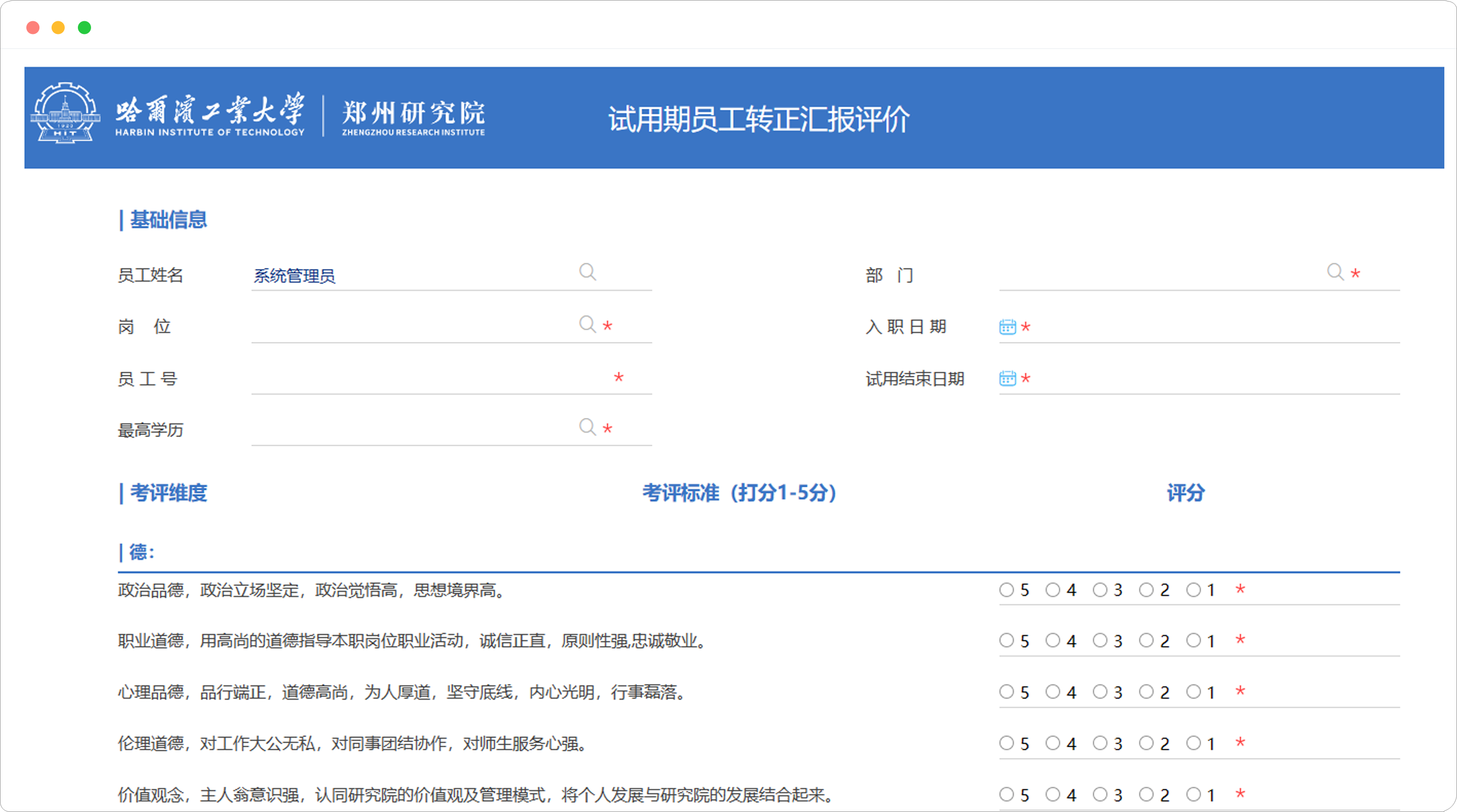The width and height of the screenshot is (1457, 812).
Task: Select score 3 for 伦理道德 row
Action: (1099, 743)
